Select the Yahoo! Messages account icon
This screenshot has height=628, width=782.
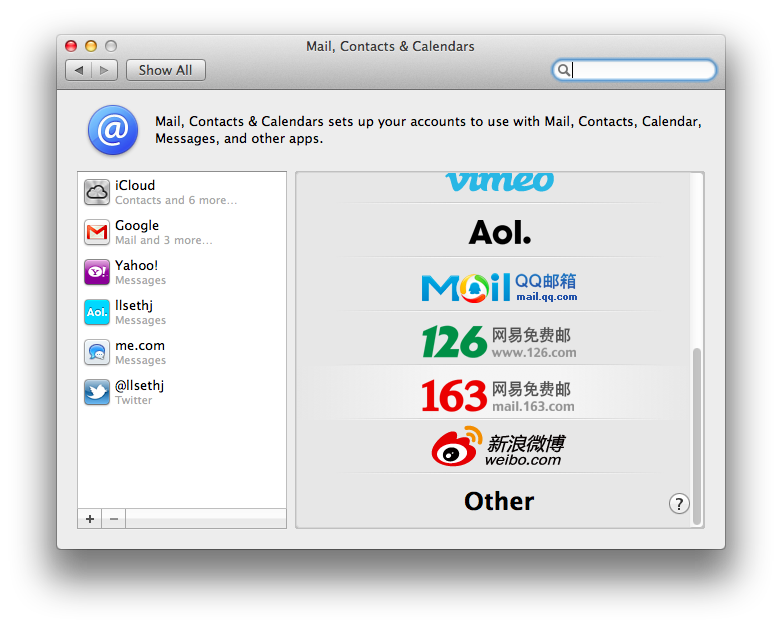[97, 272]
